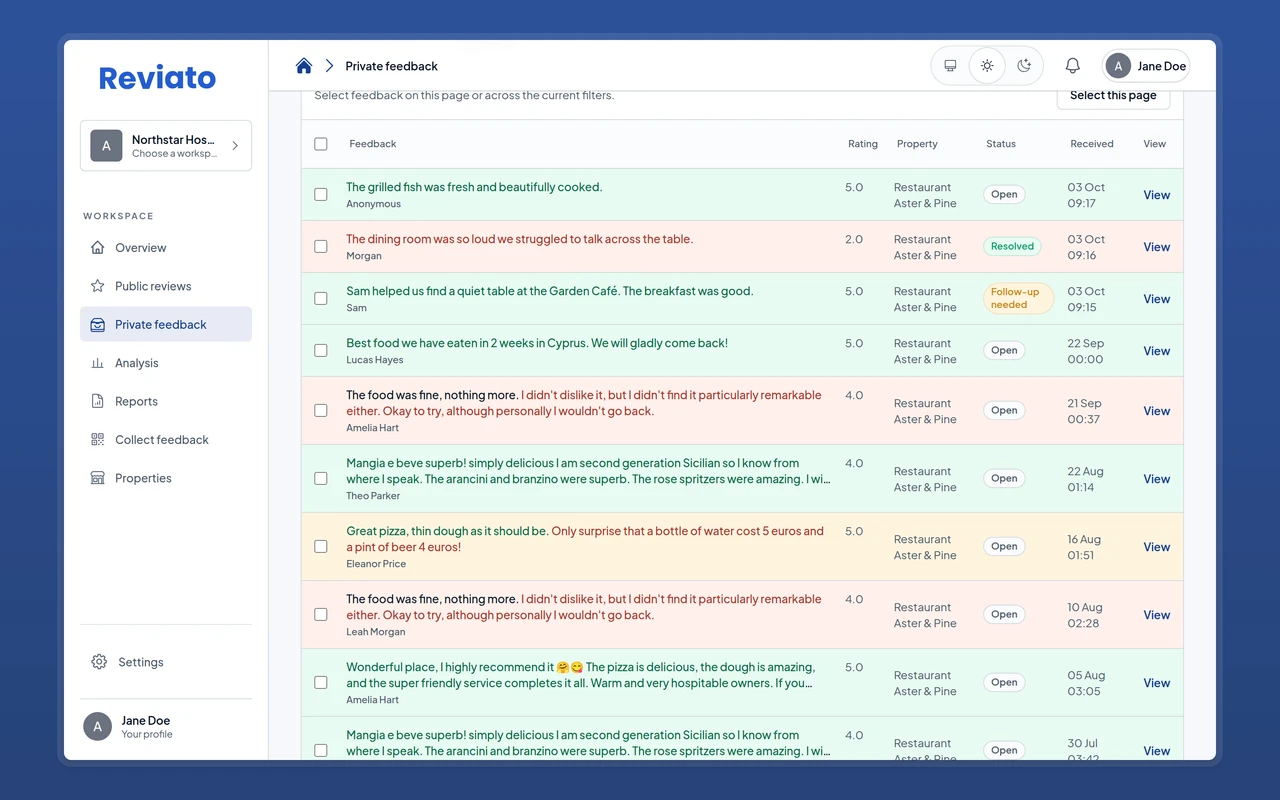Click the Collect feedback QR code icon
The width and height of the screenshot is (1280, 800).
point(97,440)
